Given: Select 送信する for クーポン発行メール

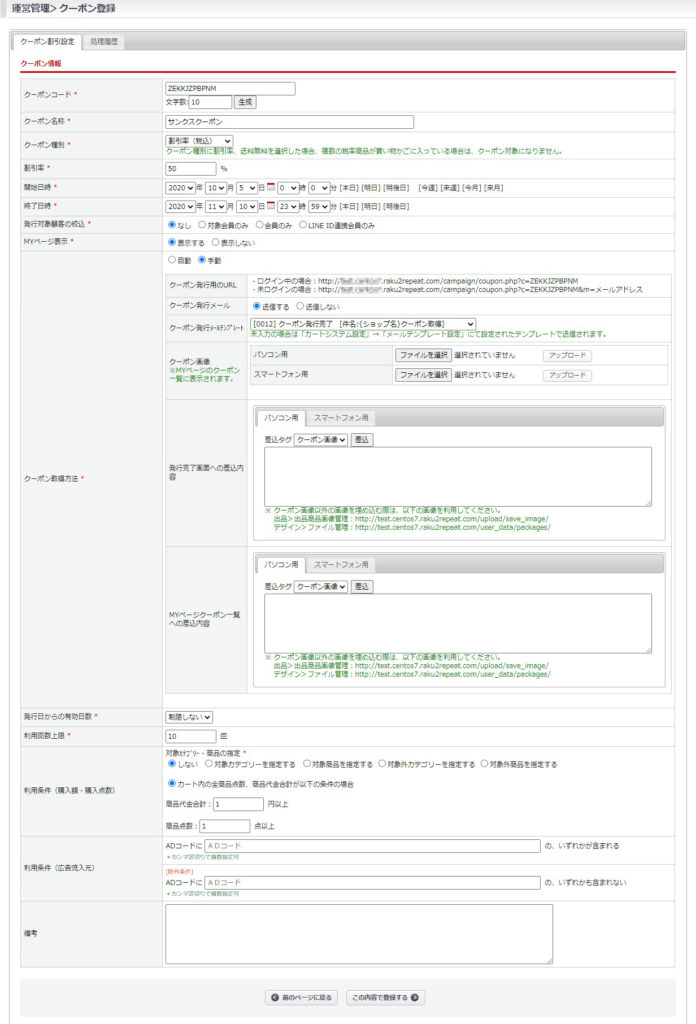Looking at the screenshot, I should pyautogui.click(x=257, y=306).
